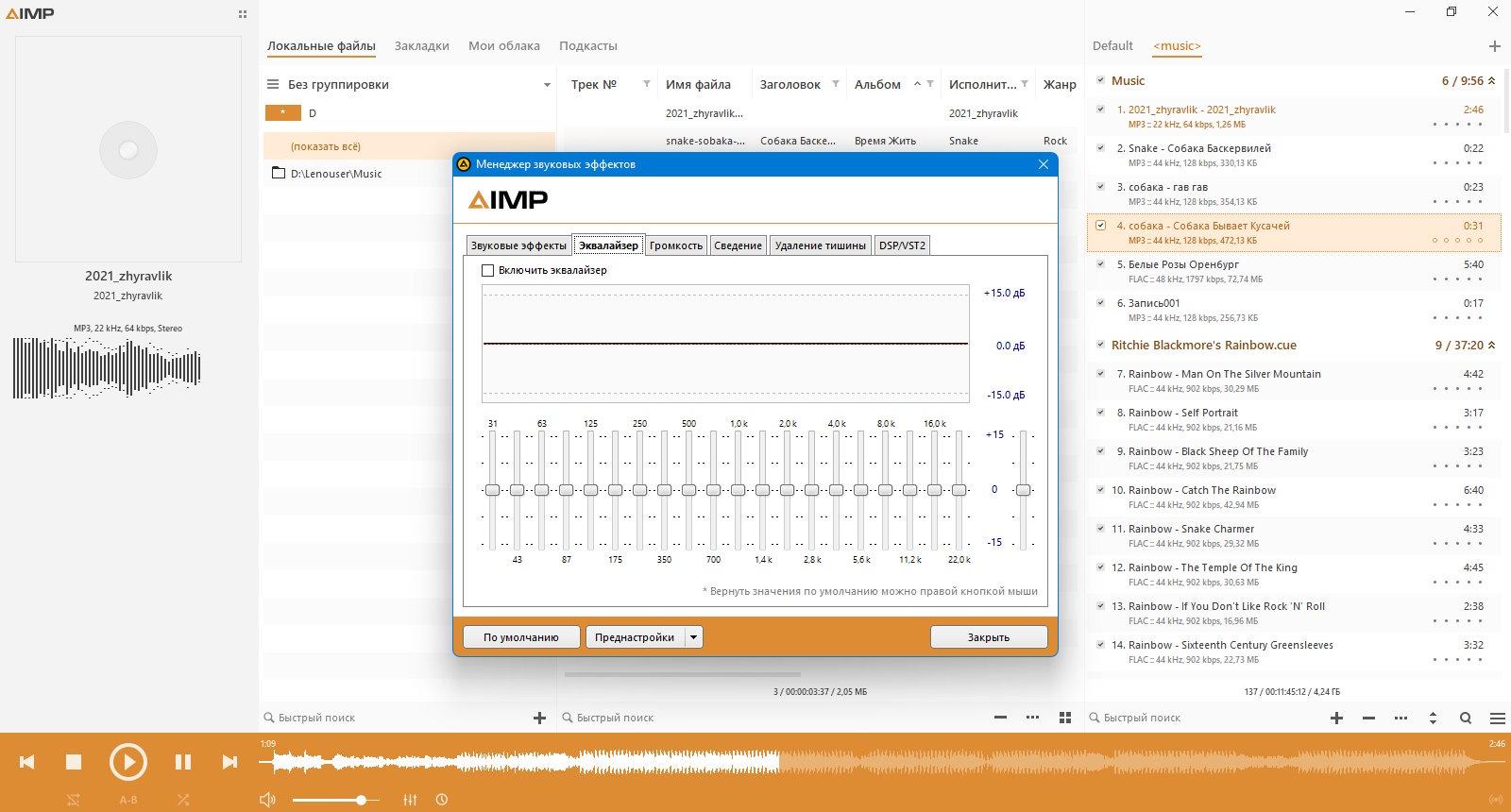The height and width of the screenshot is (812, 1511).
Task: Toggle shuffle mode icon
Action: [x=183, y=800]
